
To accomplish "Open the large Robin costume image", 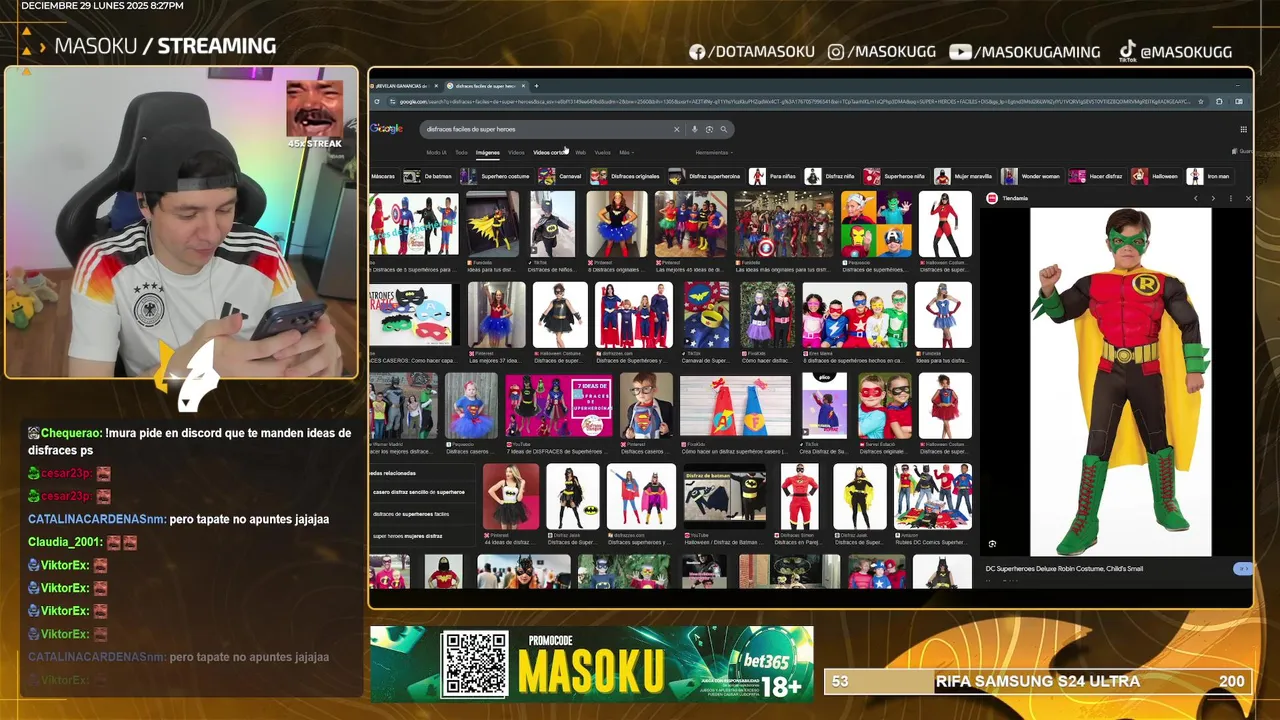I will [1120, 382].
